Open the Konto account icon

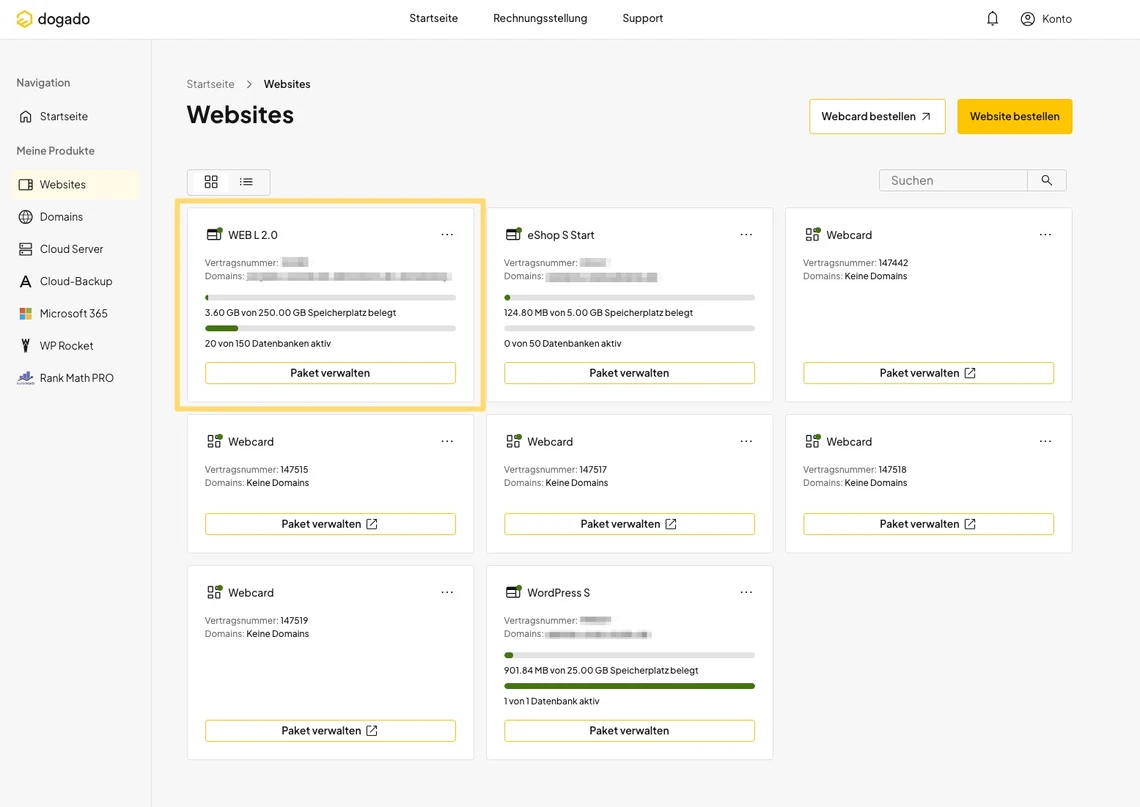point(1025,18)
